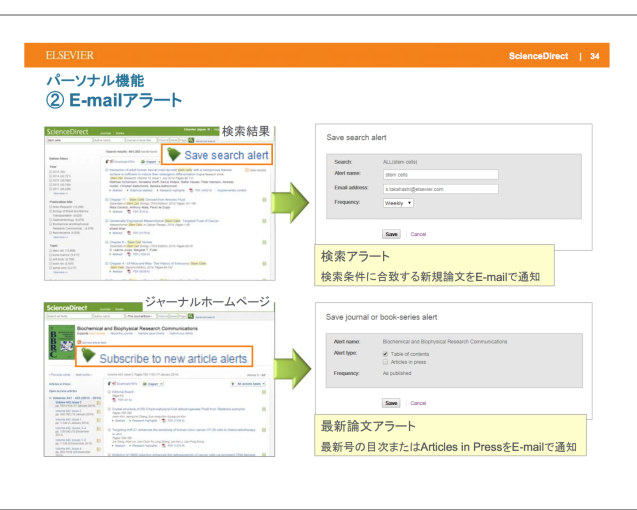
Task: Click the BBRC journal cover thumbnail
Action: point(61,342)
